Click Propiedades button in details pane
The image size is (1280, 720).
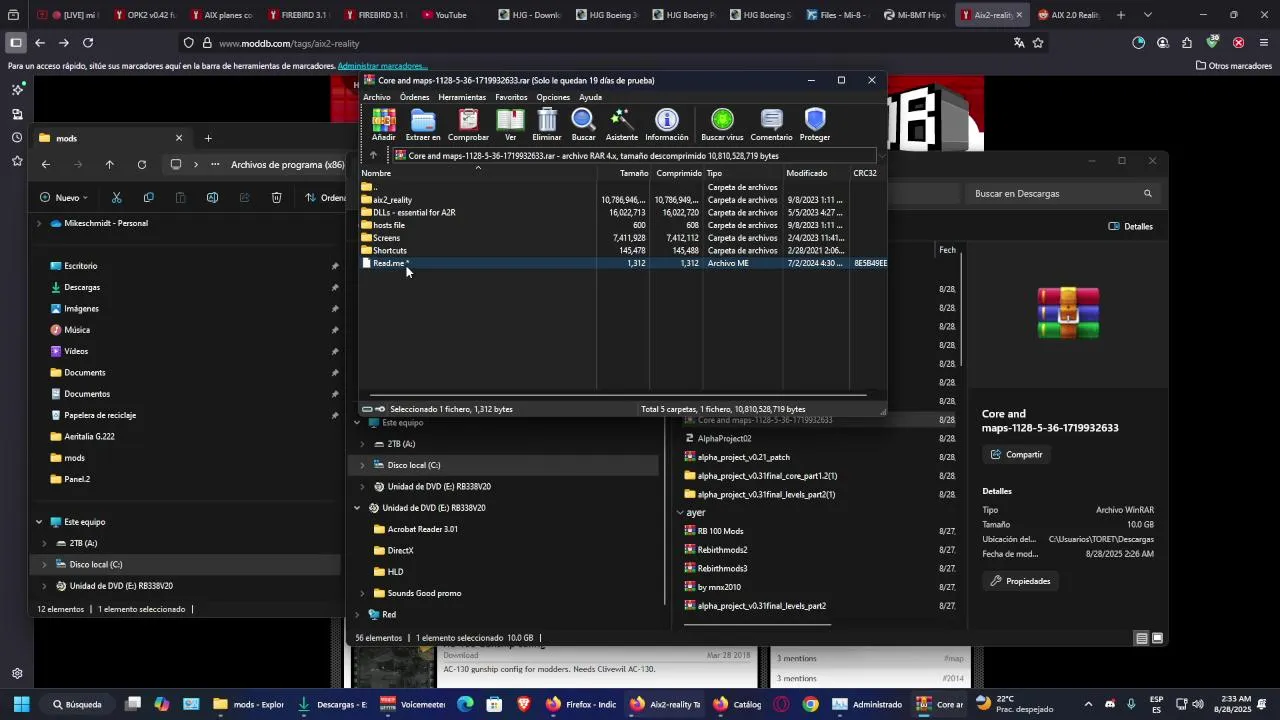click(x=1020, y=581)
